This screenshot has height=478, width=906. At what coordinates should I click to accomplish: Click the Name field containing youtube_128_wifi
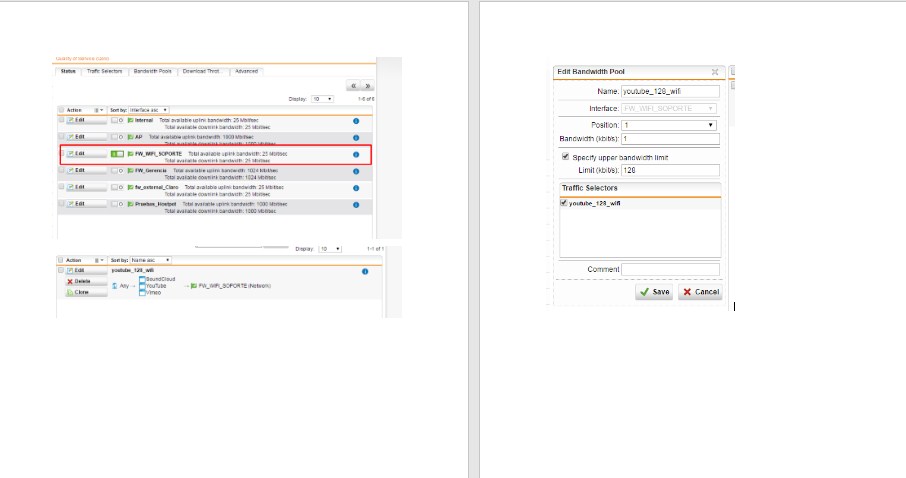(x=670, y=91)
